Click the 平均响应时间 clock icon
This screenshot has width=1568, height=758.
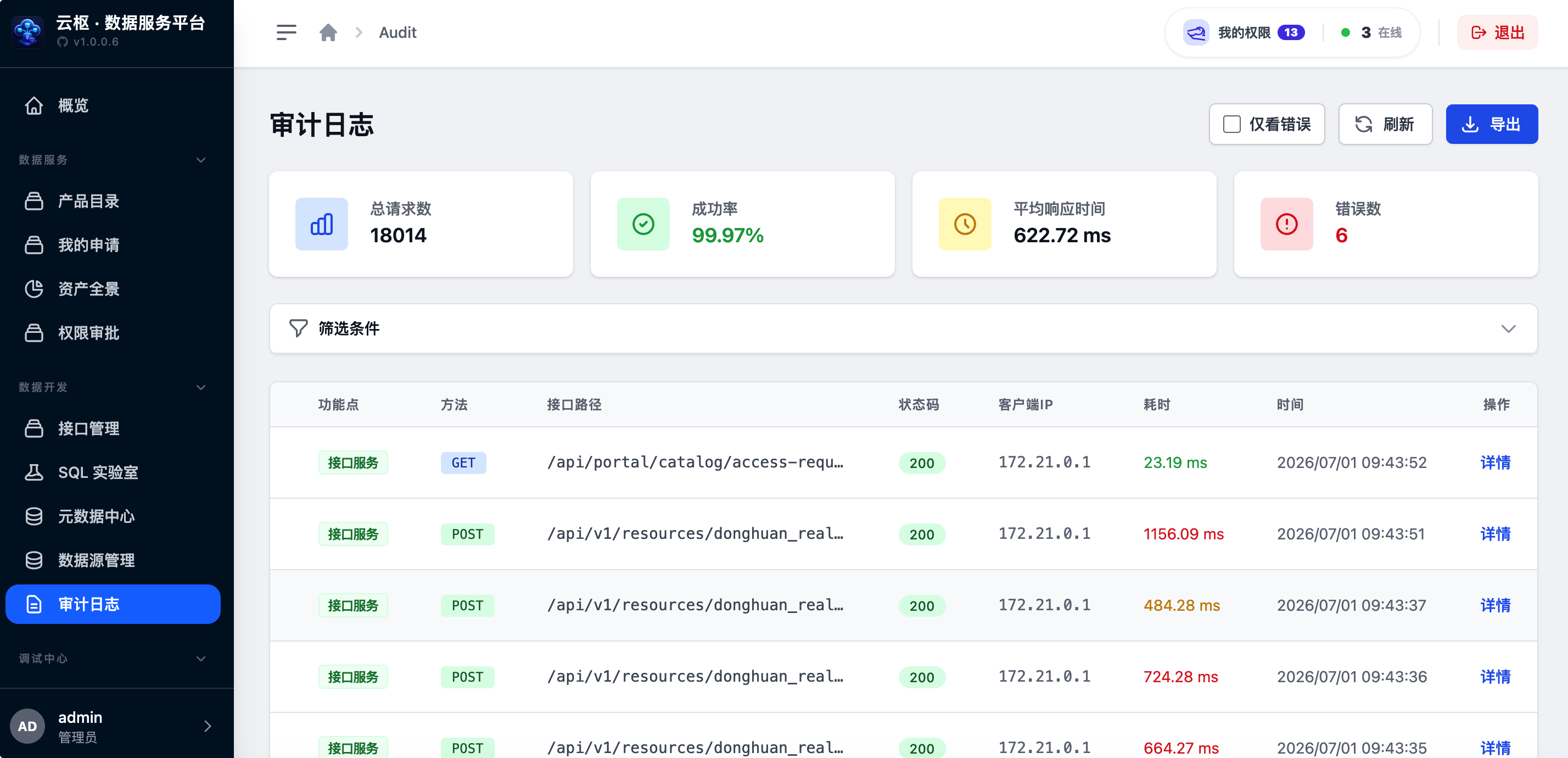[x=965, y=224]
